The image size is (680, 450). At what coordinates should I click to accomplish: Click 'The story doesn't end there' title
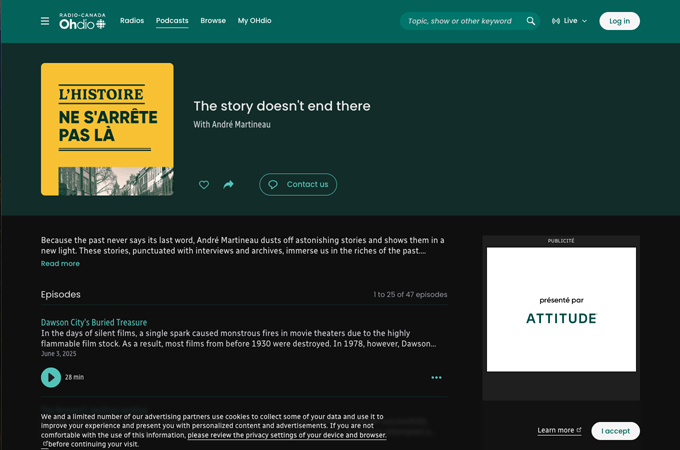282,106
